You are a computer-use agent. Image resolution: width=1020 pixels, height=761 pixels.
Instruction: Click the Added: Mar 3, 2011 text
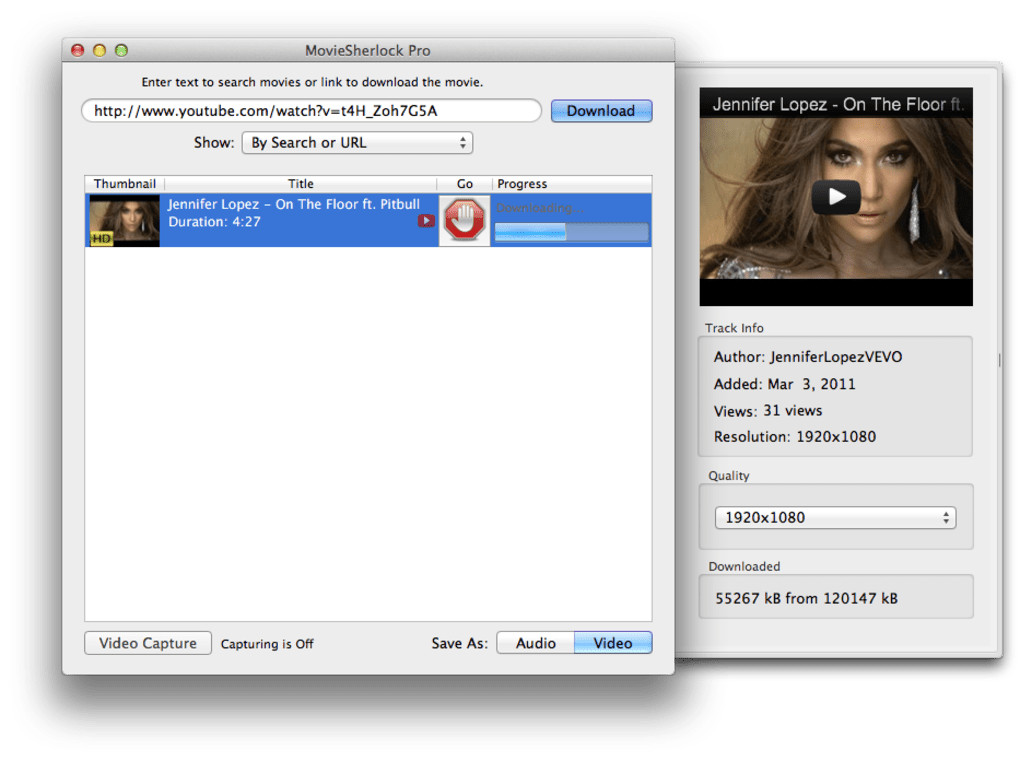click(x=785, y=384)
